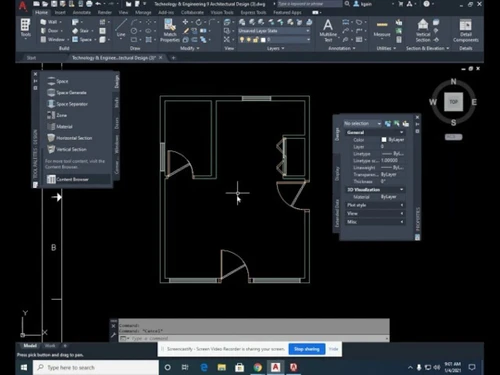Toggle the layer freeze sun icon
Screen dimensions: 500x375
pos(249,40)
